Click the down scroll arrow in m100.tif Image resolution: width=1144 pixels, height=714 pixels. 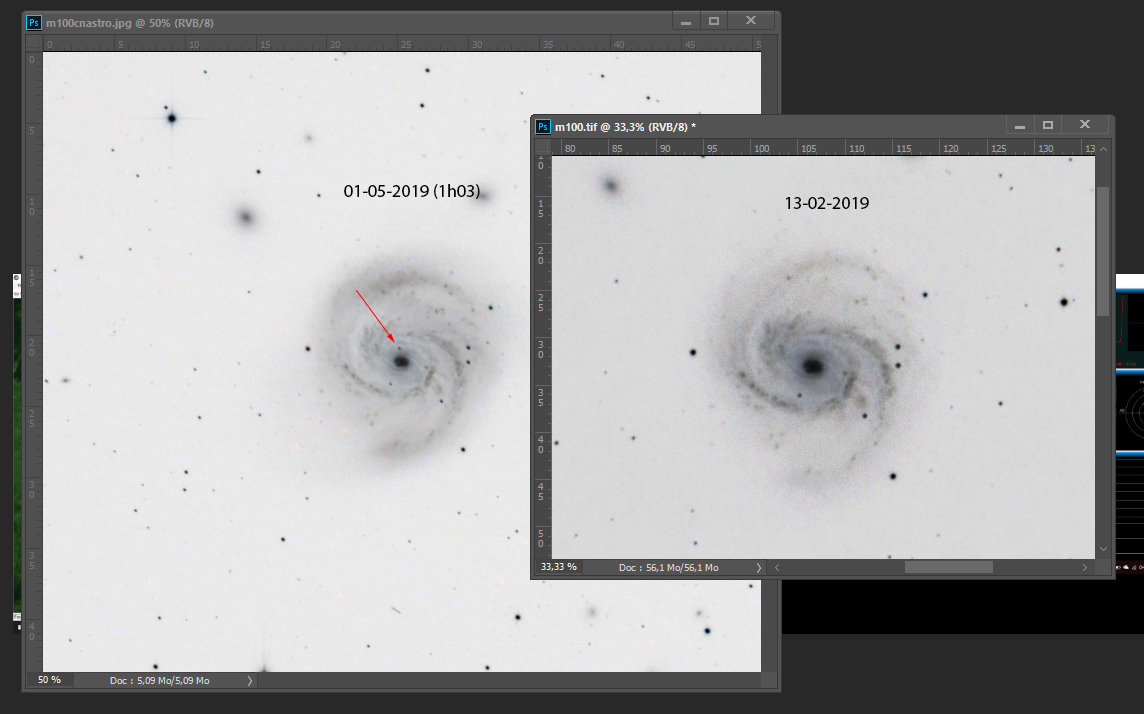[1103, 549]
